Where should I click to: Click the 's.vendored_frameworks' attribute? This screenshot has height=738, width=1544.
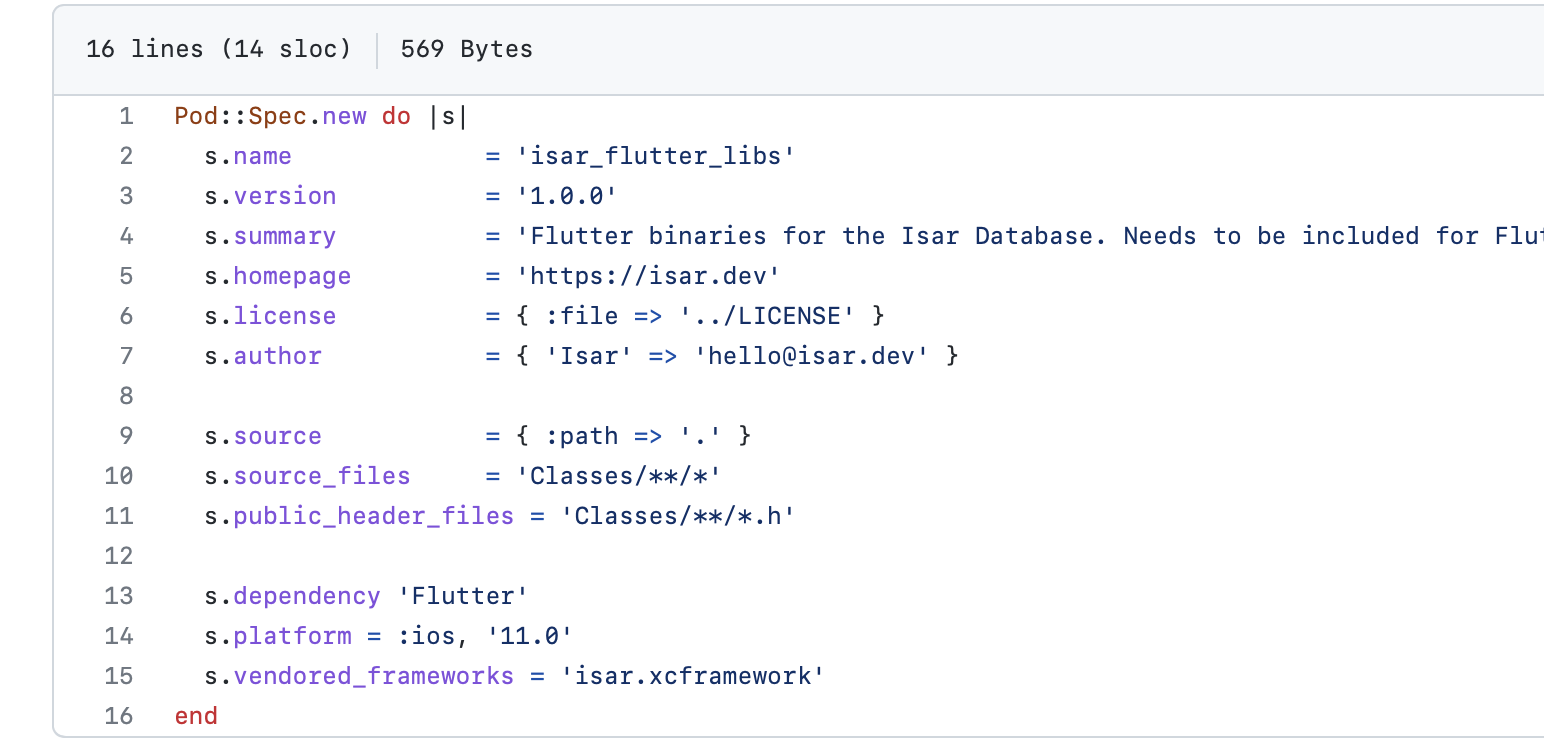coord(359,676)
